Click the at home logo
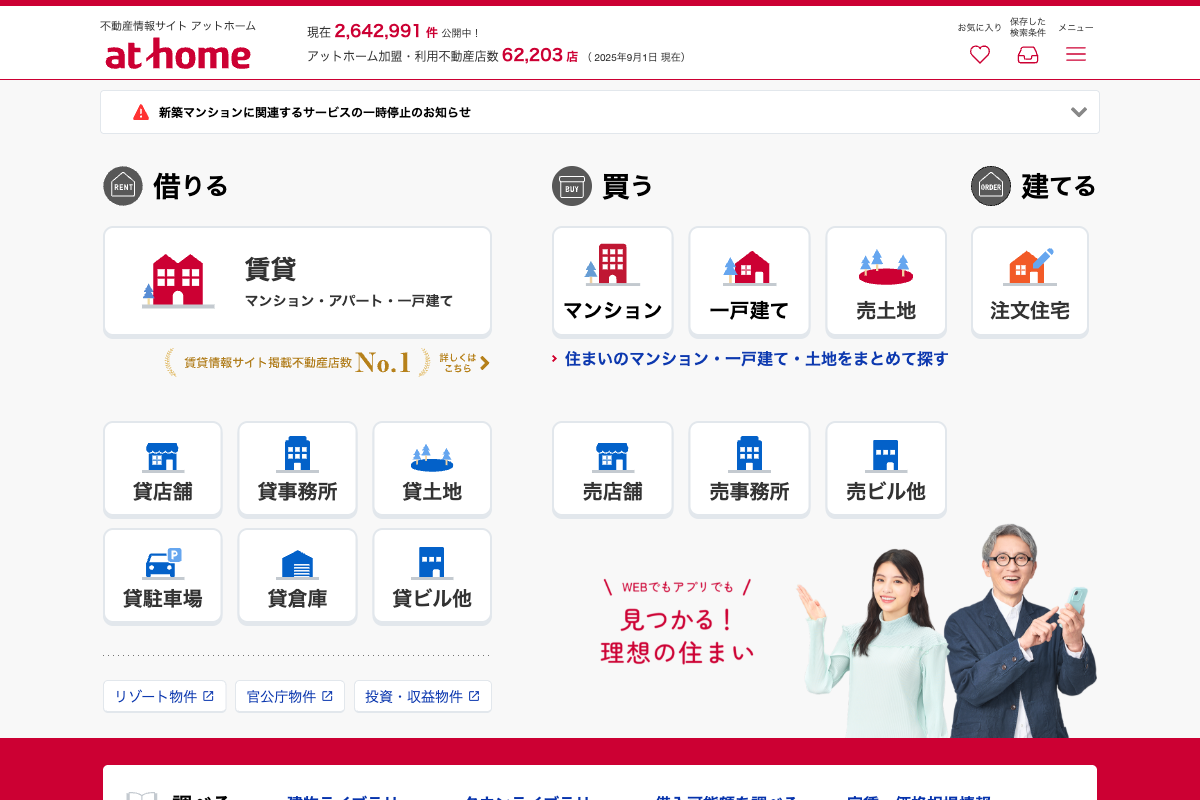 pyautogui.click(x=178, y=54)
